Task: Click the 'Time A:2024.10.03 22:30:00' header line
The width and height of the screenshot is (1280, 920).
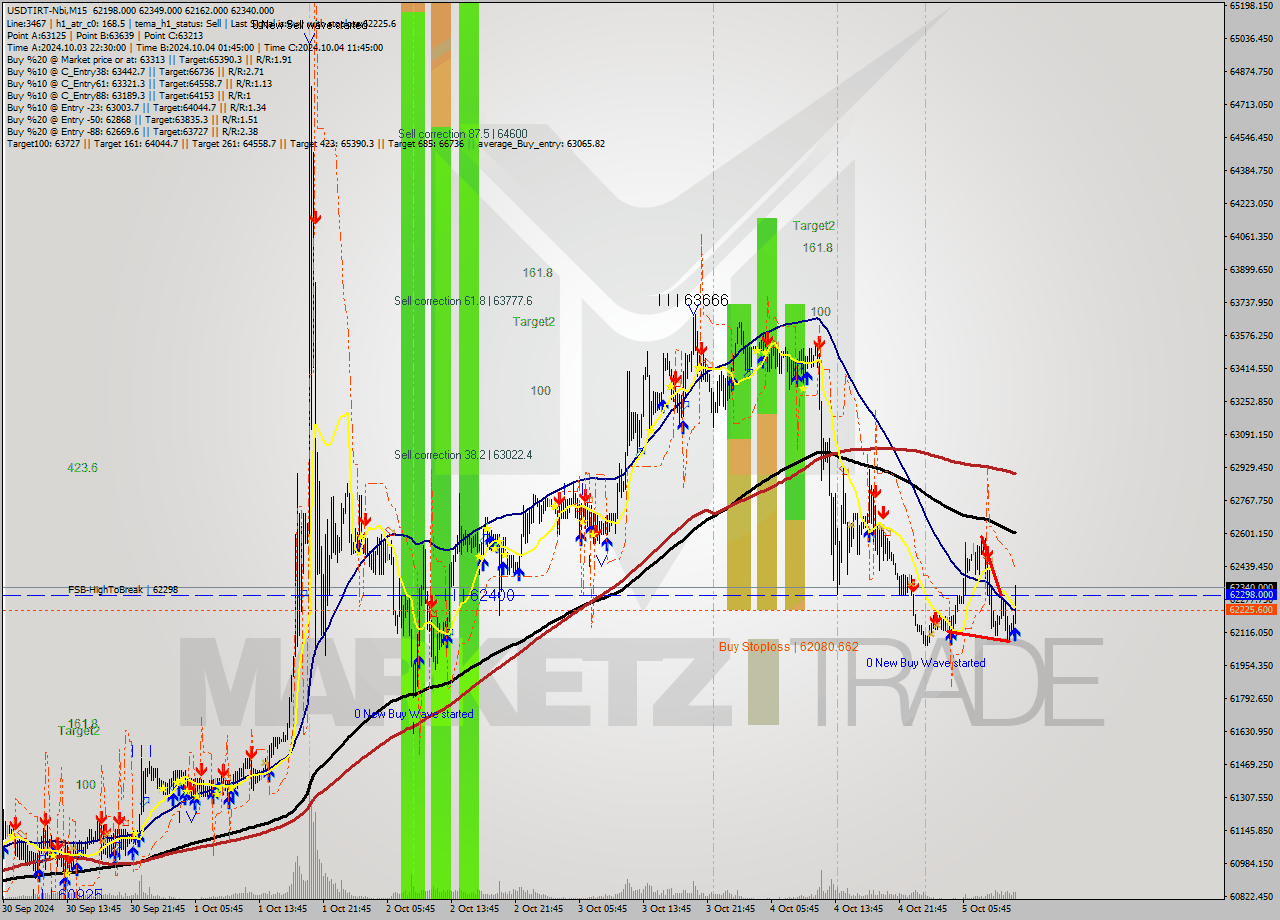Action: [194, 47]
